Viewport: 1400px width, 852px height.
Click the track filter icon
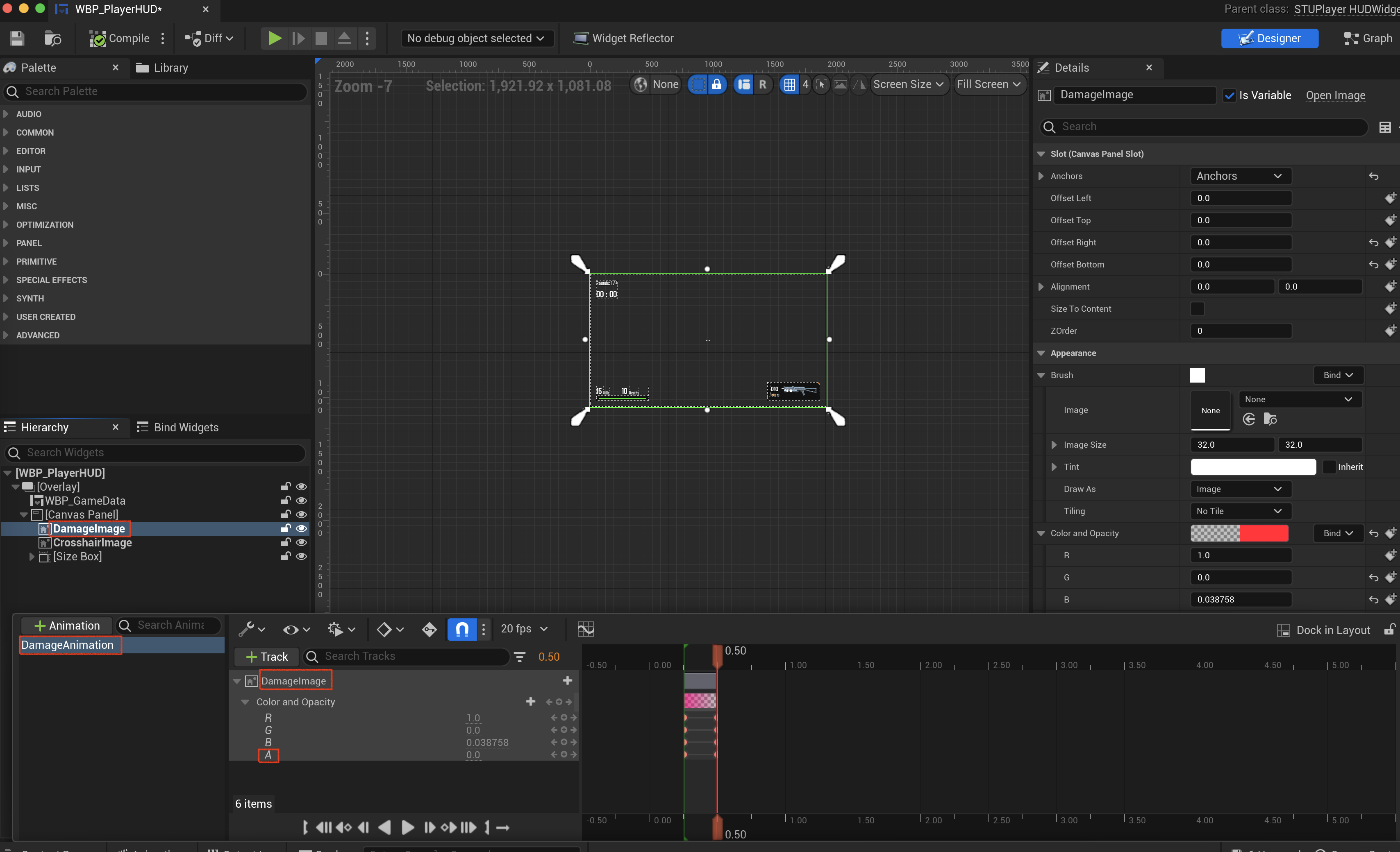pyautogui.click(x=519, y=657)
